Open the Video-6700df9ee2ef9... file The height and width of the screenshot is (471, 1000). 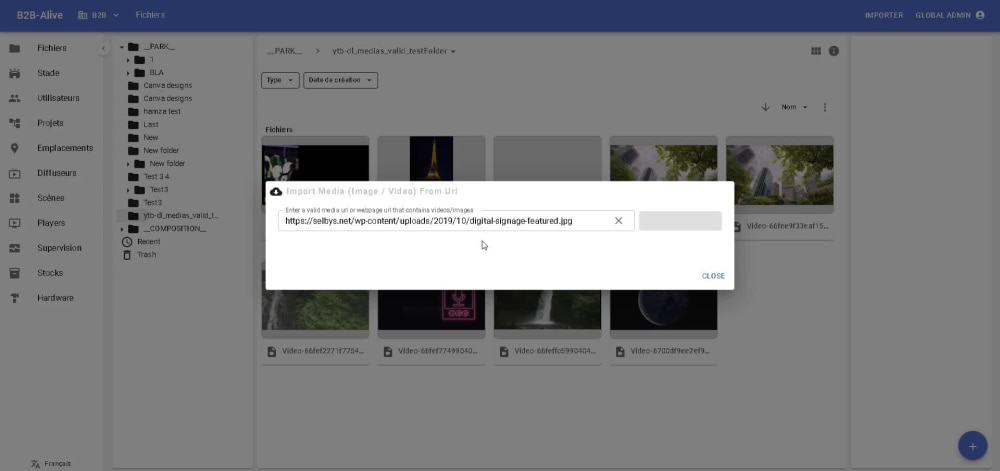663,351
